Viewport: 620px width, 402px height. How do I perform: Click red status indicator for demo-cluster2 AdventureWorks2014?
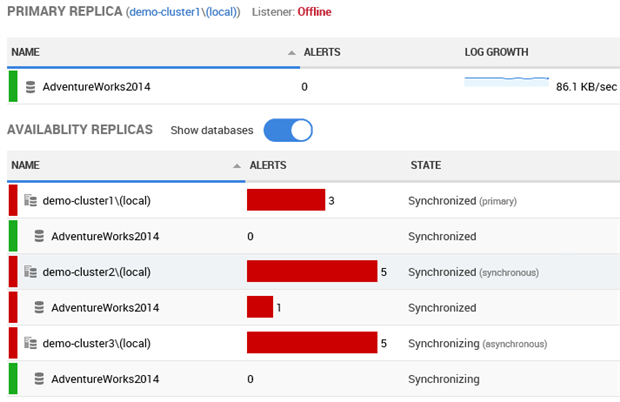click(x=13, y=308)
